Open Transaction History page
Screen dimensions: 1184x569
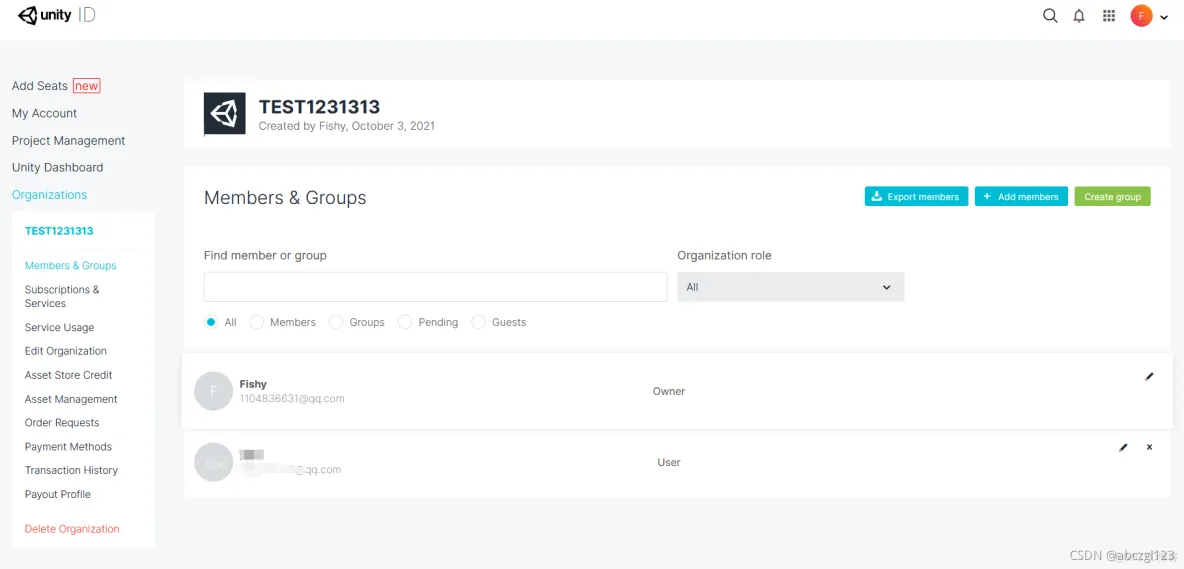coord(71,470)
